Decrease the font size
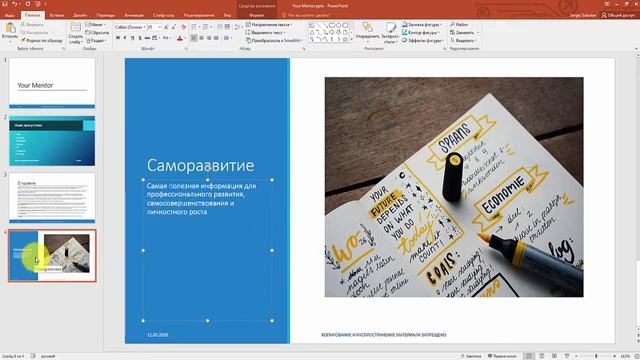The height and width of the screenshot is (360, 640). pyautogui.click(x=173, y=27)
